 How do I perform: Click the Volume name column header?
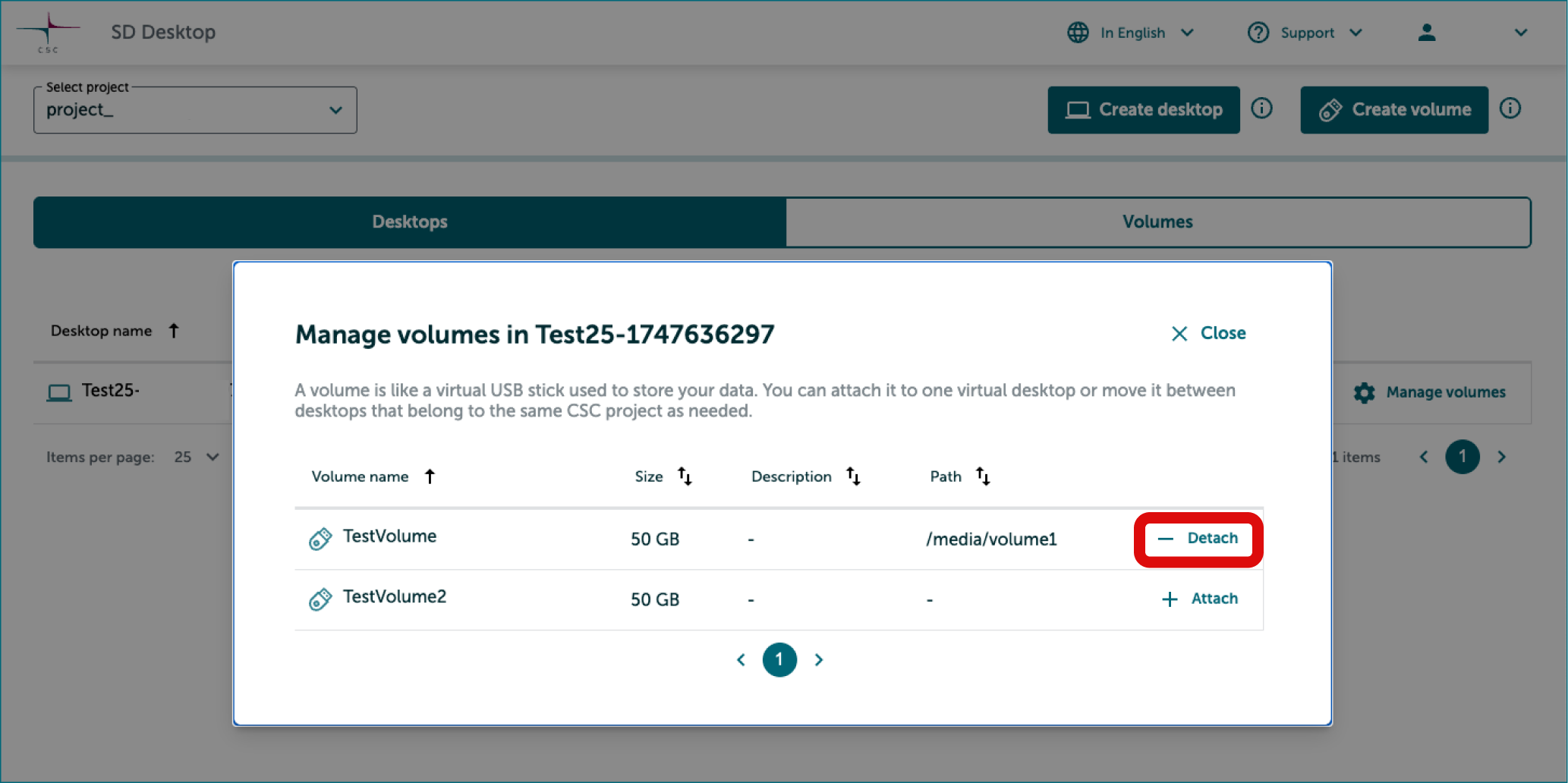pos(360,476)
